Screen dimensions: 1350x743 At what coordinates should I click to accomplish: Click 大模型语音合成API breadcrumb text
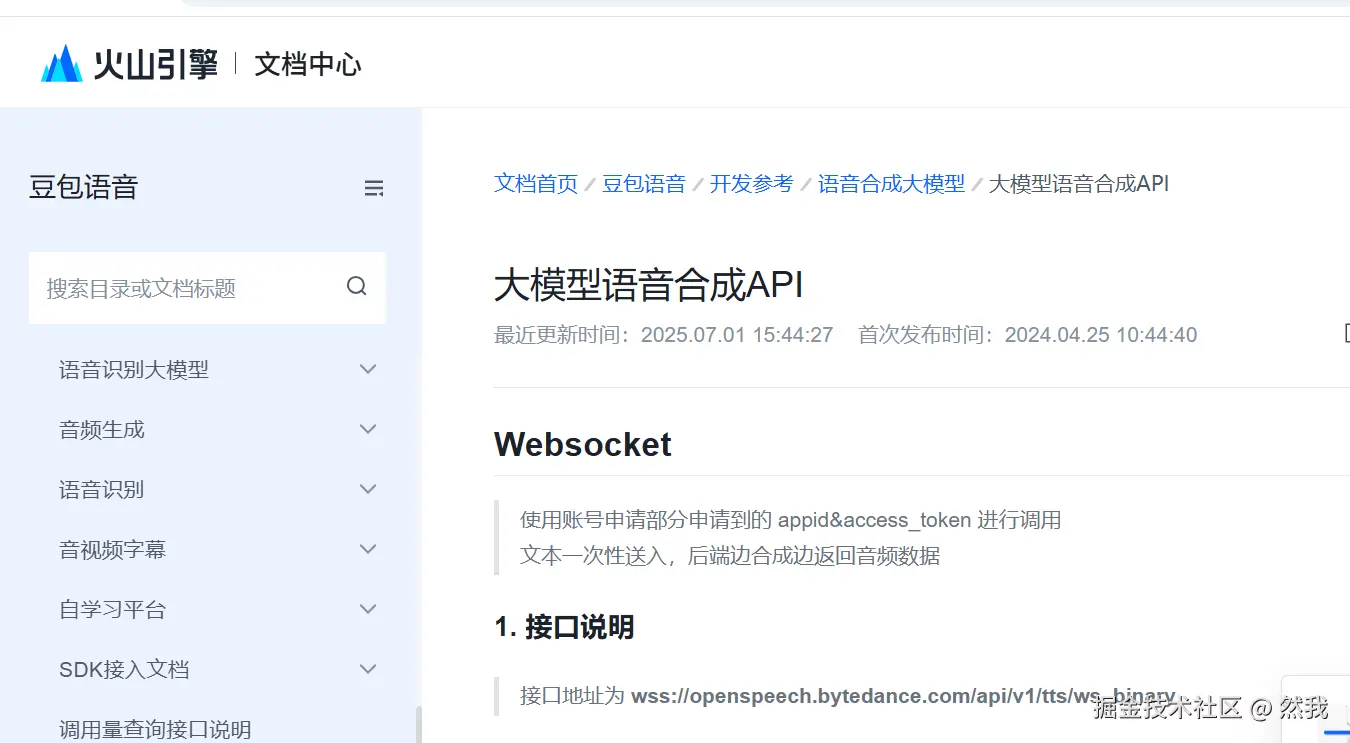click(1079, 184)
